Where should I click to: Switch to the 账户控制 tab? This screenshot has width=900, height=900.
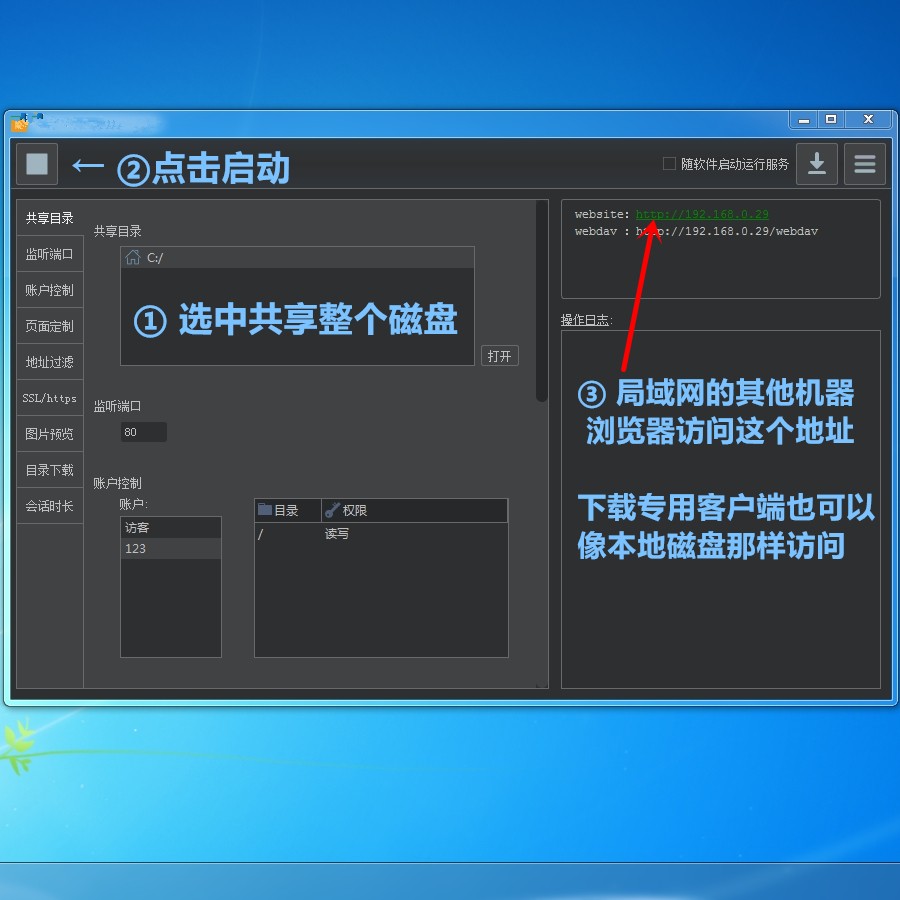[48, 290]
